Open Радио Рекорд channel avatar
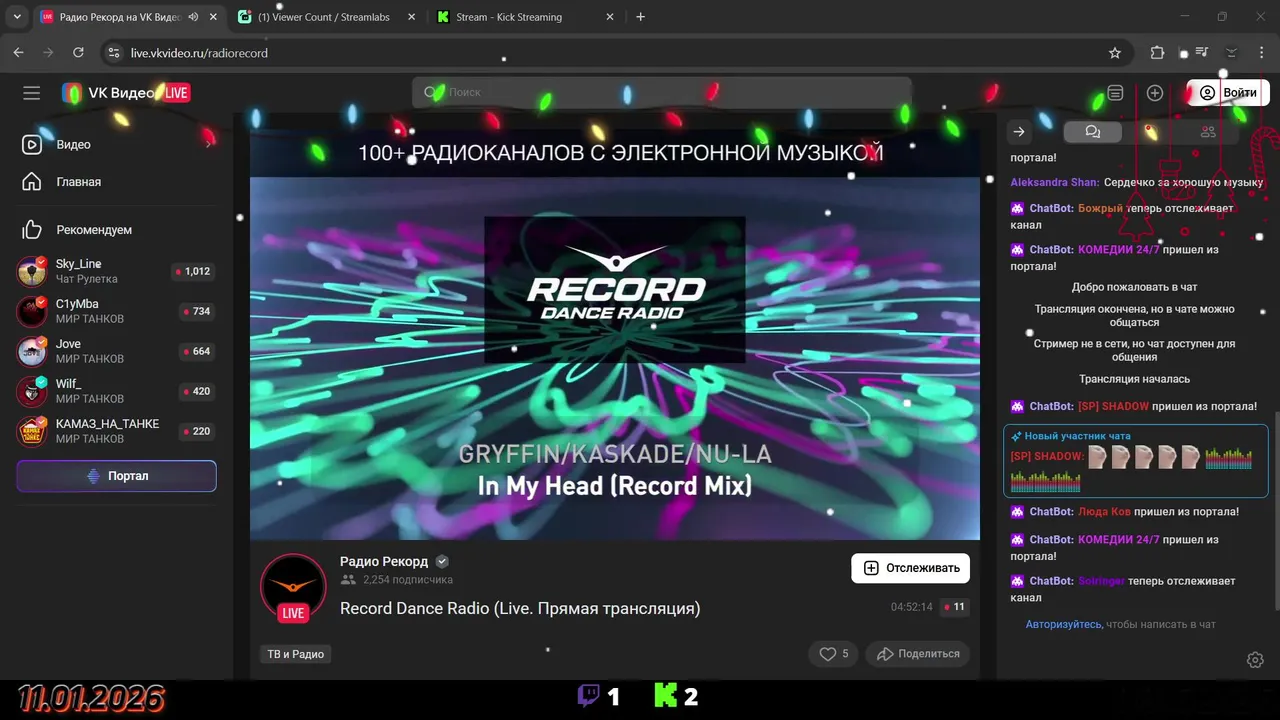The image size is (1280, 720). (293, 587)
